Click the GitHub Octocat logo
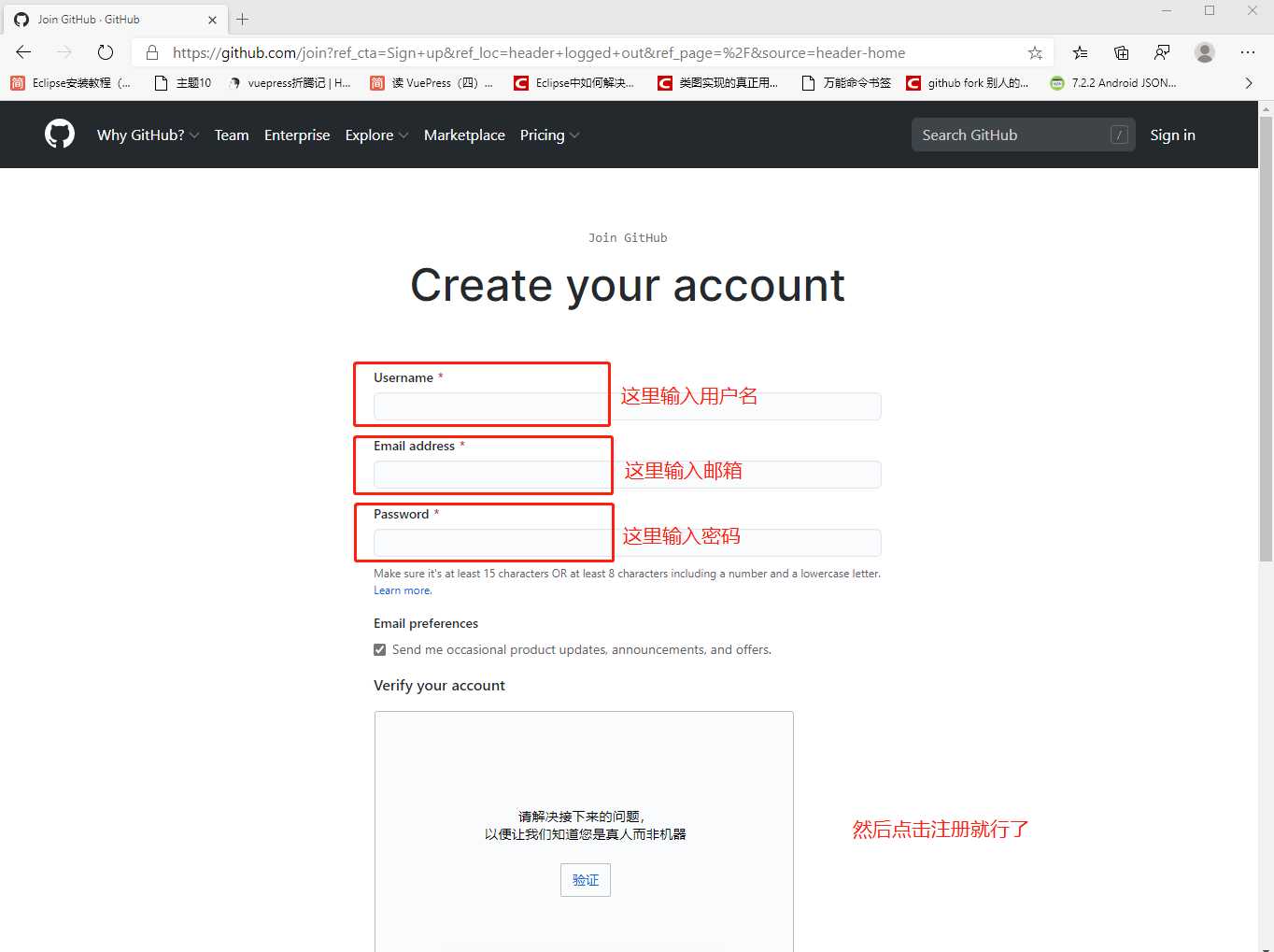Image resolution: width=1274 pixels, height=952 pixels. click(x=60, y=135)
